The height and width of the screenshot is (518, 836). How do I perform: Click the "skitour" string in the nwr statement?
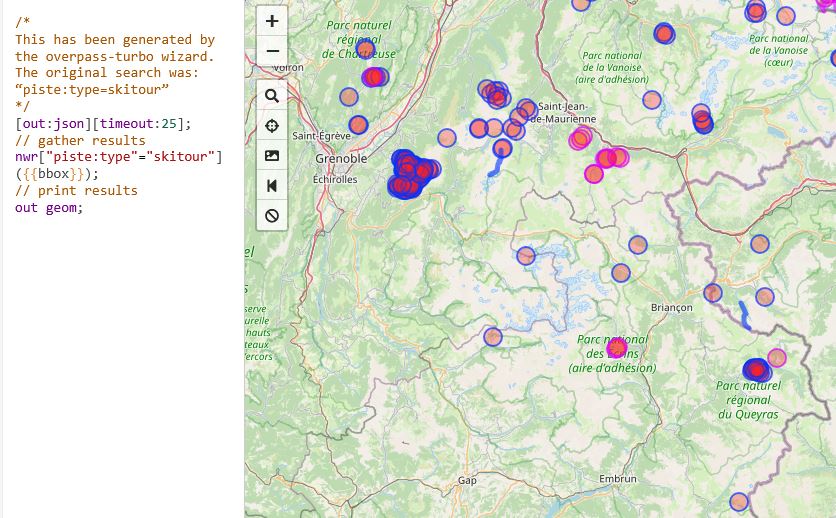(x=181, y=157)
